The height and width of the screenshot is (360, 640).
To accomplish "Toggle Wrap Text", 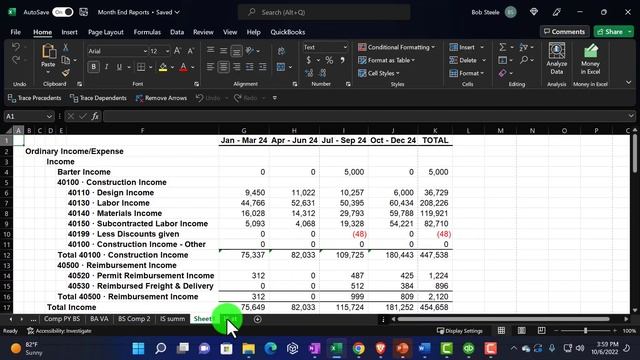I will [281, 51].
